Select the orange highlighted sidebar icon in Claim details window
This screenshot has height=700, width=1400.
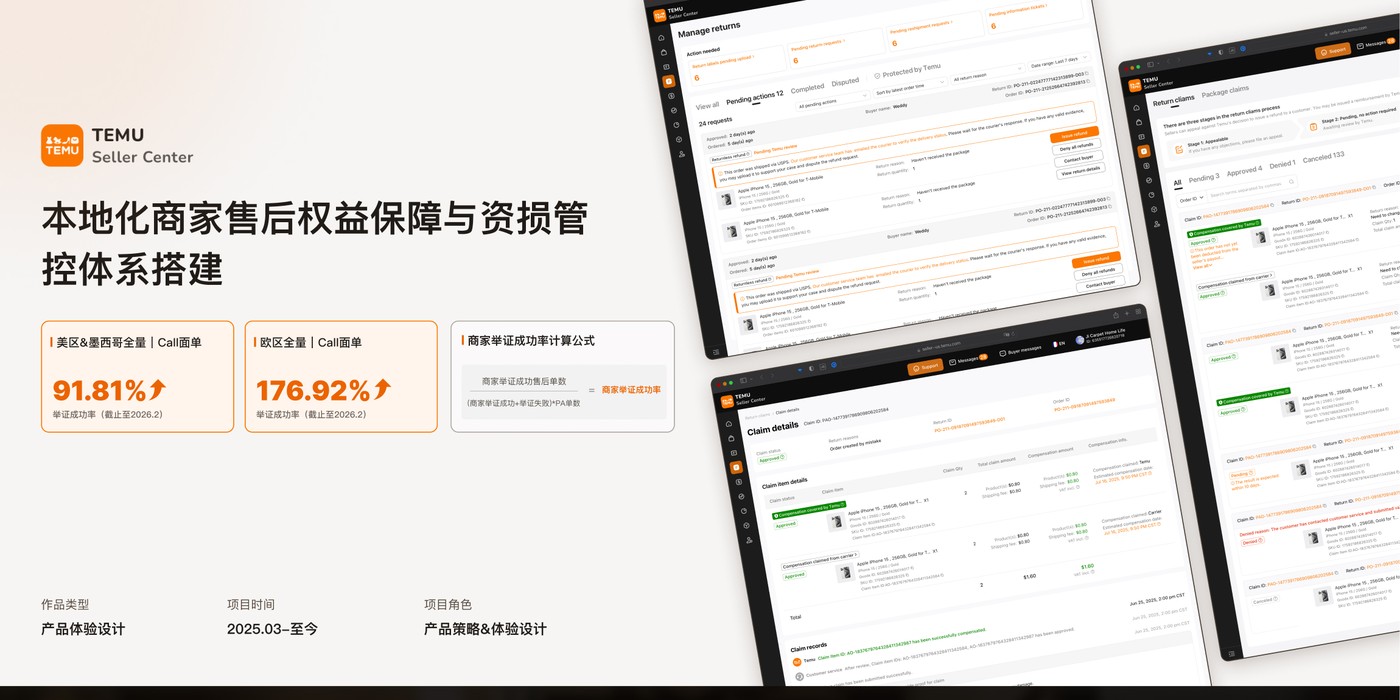click(736, 467)
